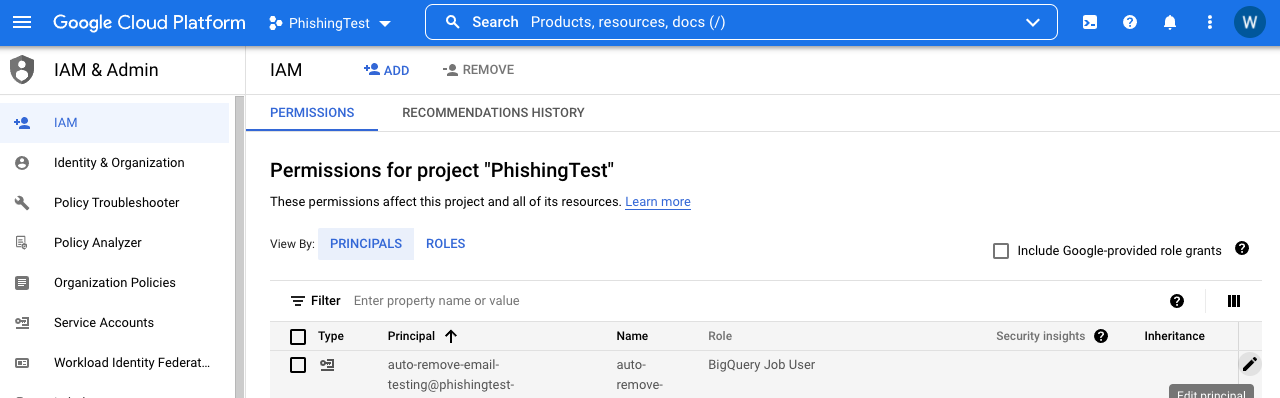Screen dimensions: 1280x398
Task: Click the Name column header
Action: pyautogui.click(x=632, y=336)
